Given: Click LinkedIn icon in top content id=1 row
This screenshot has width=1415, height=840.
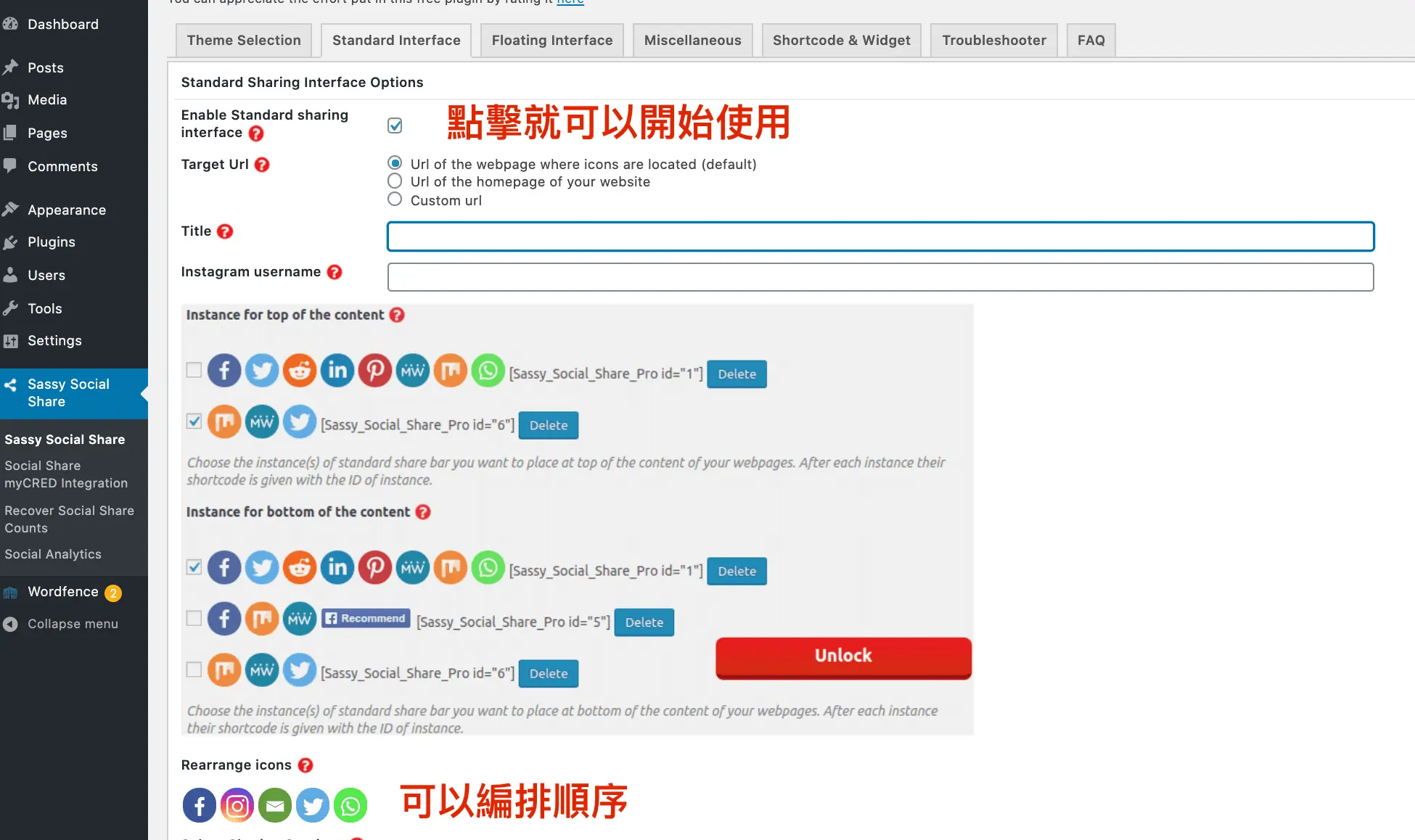Looking at the screenshot, I should (x=337, y=371).
